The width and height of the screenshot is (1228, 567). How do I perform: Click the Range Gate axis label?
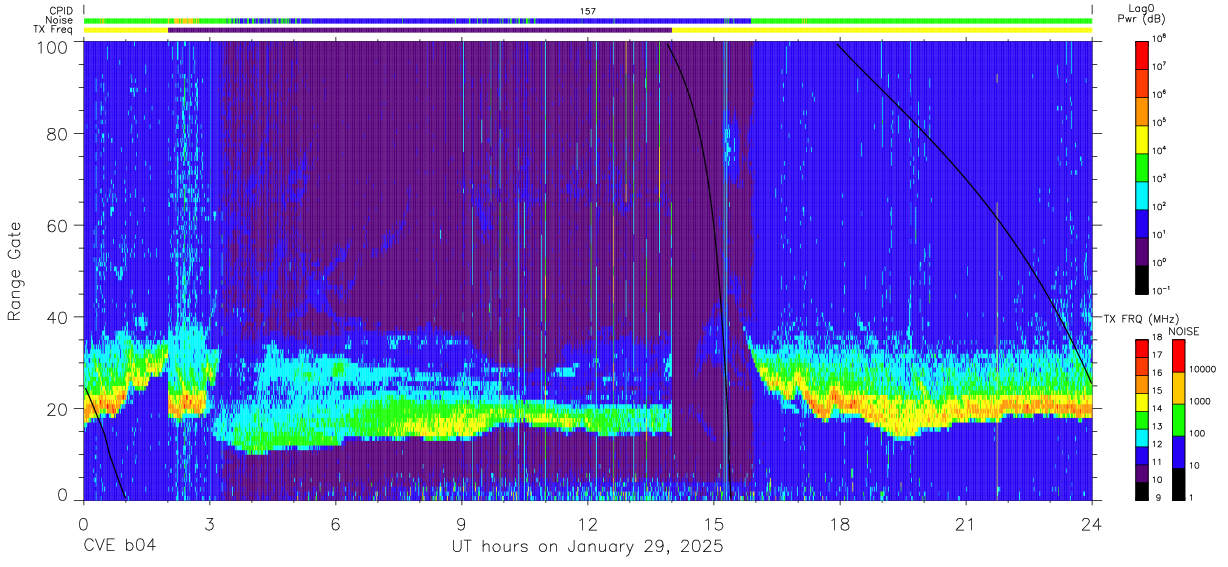15,272
